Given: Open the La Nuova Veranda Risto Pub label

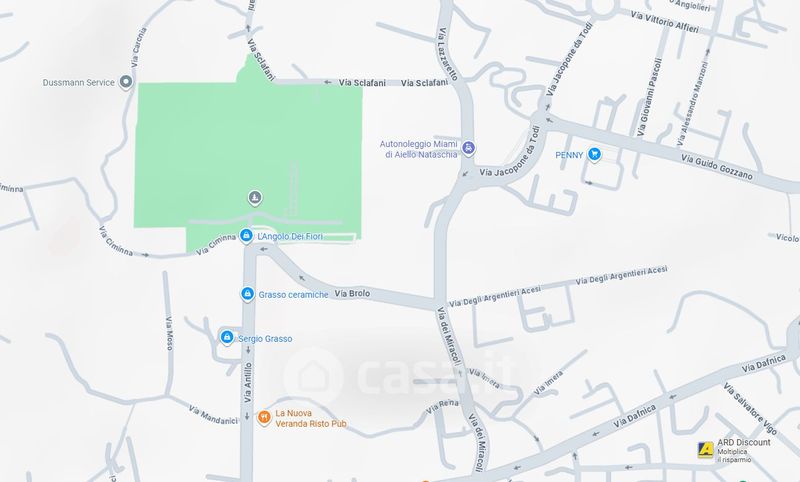Looking at the screenshot, I should click(311, 418).
